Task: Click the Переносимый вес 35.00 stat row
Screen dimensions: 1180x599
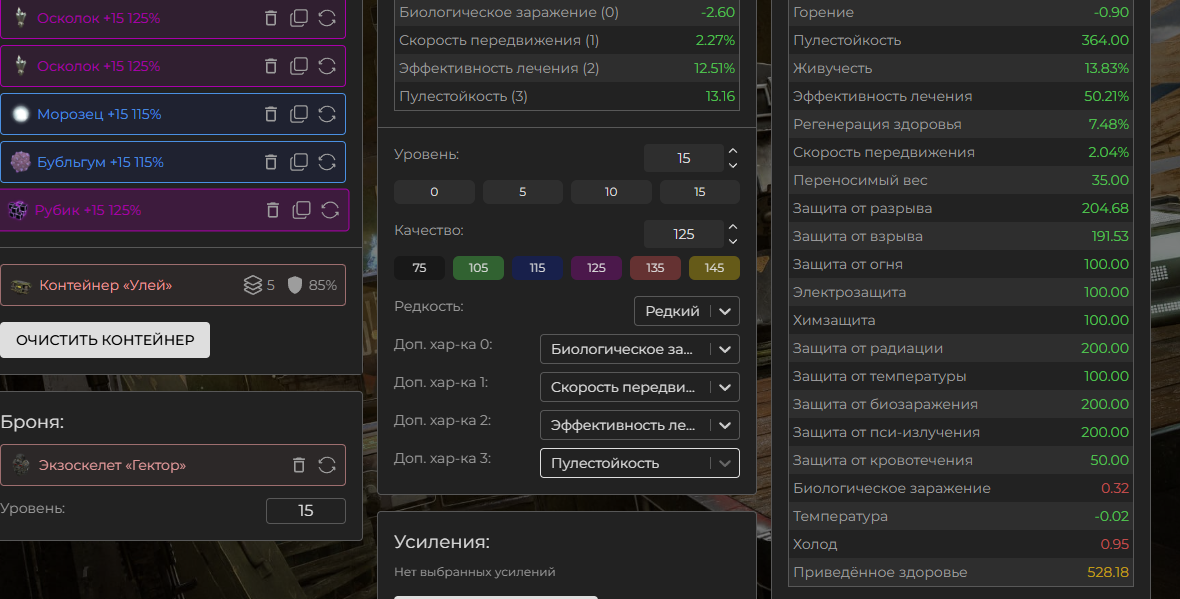Action: tap(960, 180)
